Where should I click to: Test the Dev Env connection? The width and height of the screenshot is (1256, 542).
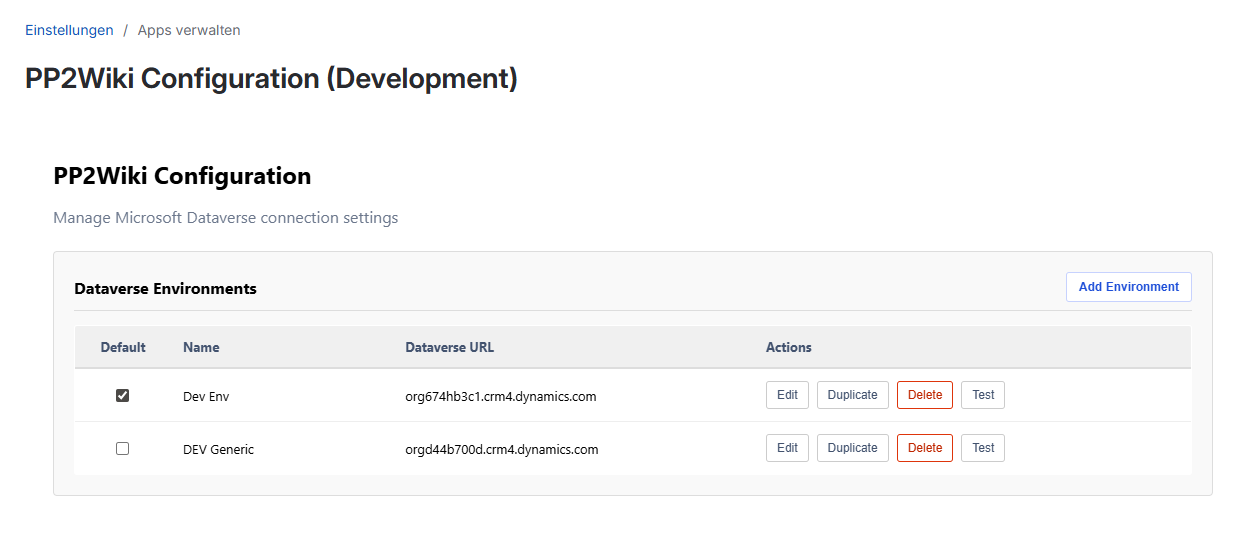[x=983, y=395]
